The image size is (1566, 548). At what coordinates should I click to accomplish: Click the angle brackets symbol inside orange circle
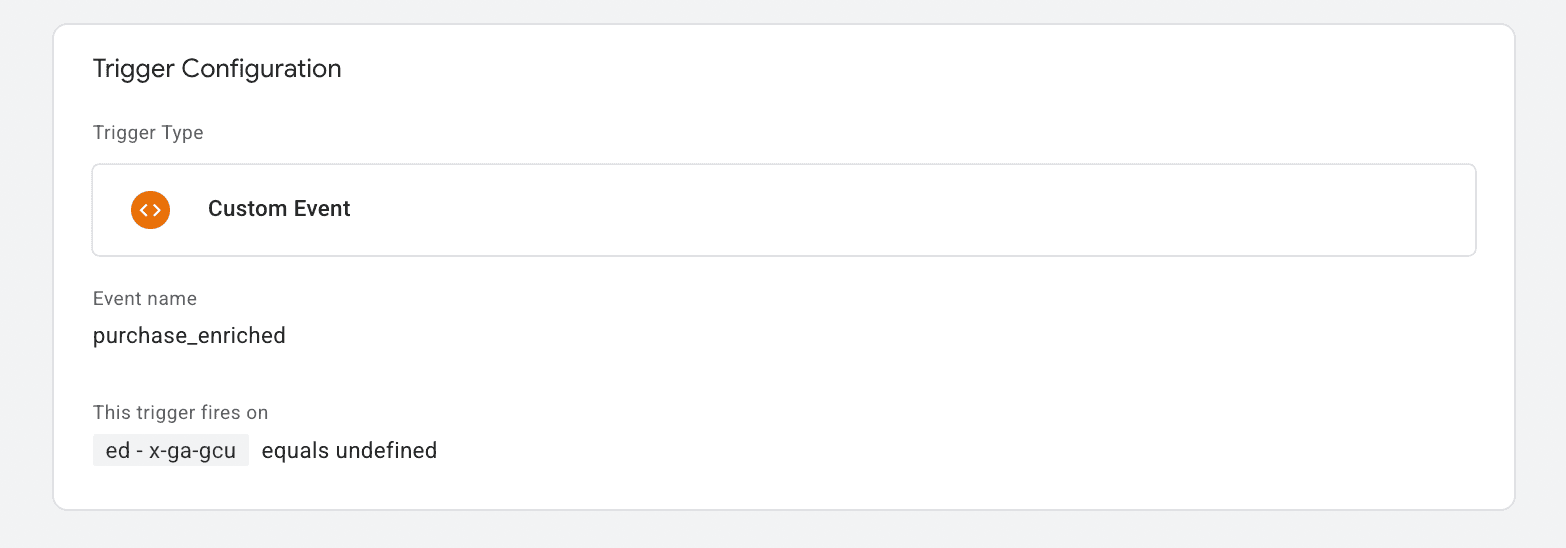tap(150, 210)
